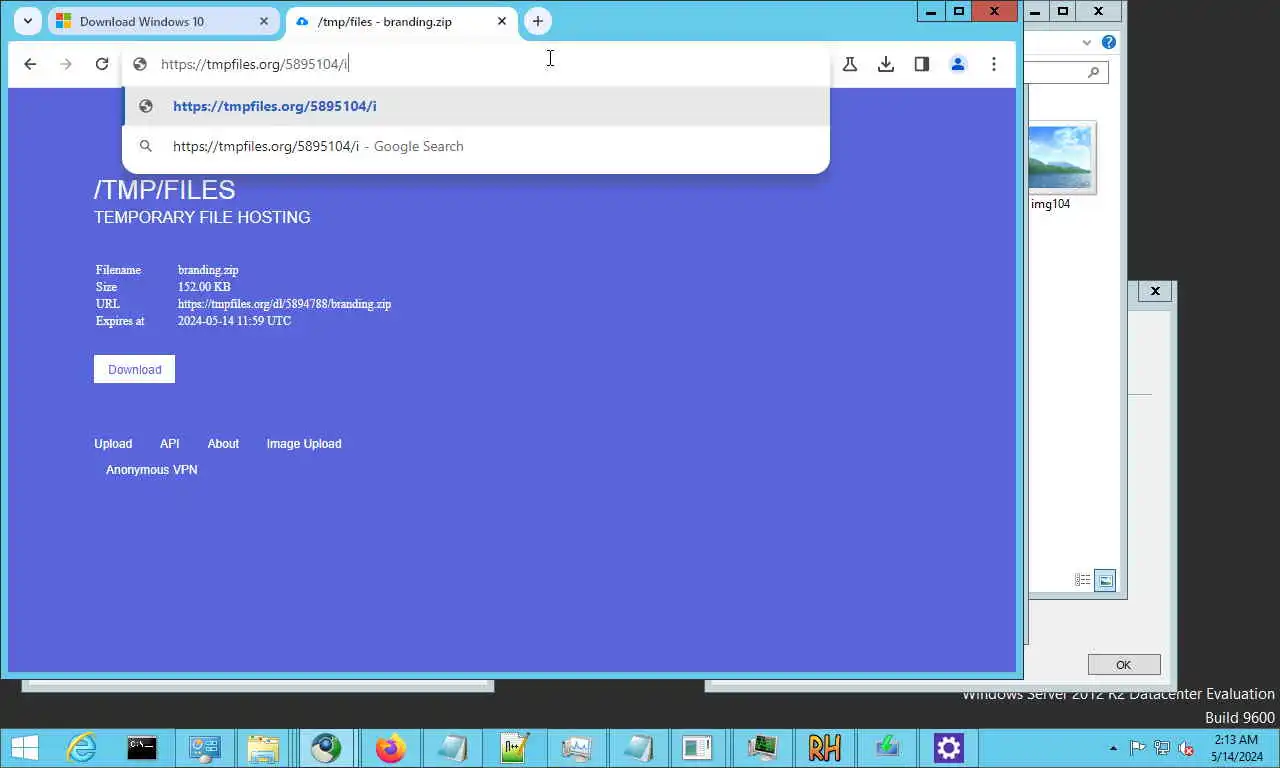This screenshot has width=1280, height=768.
Task: Switch Explorer to large icons view
Action: click(x=1105, y=580)
